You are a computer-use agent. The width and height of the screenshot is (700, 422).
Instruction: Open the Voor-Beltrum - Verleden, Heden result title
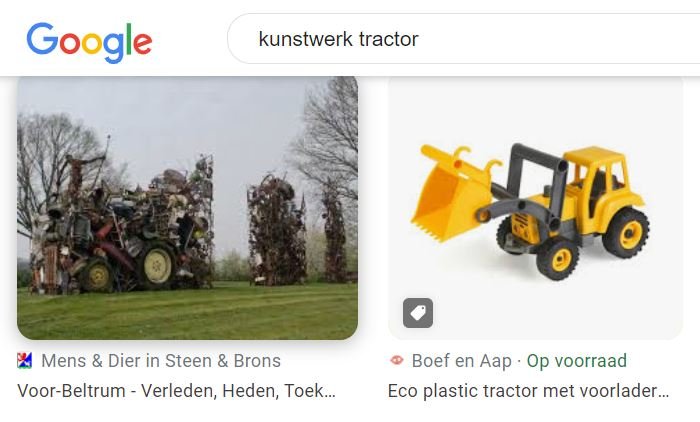pos(176,391)
